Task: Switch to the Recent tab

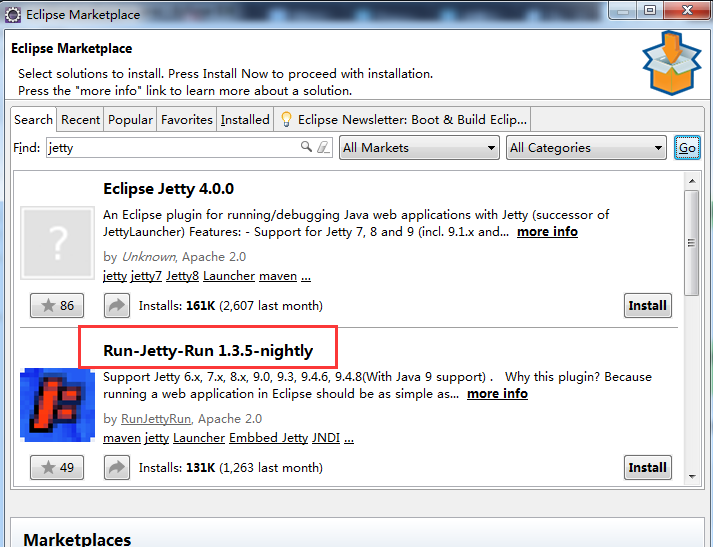Action: [80, 120]
